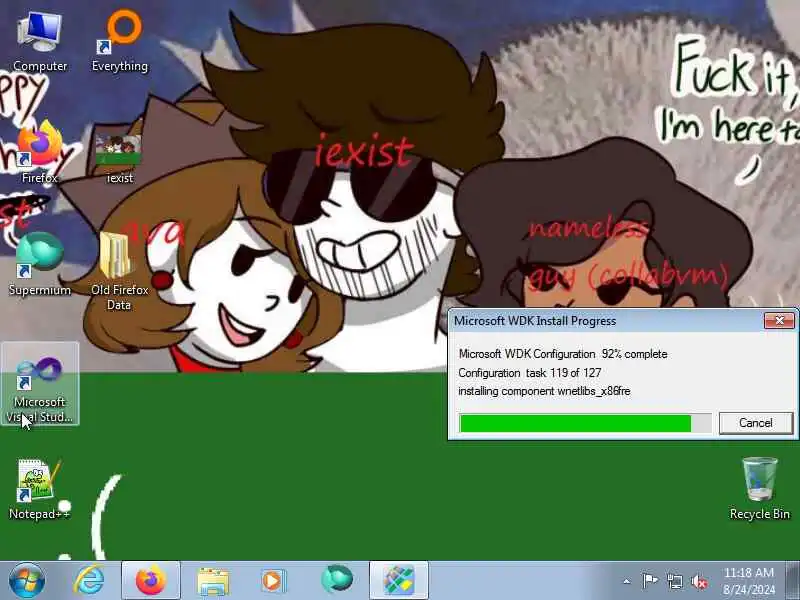Open the Computer desktop icon

[x=39, y=42]
